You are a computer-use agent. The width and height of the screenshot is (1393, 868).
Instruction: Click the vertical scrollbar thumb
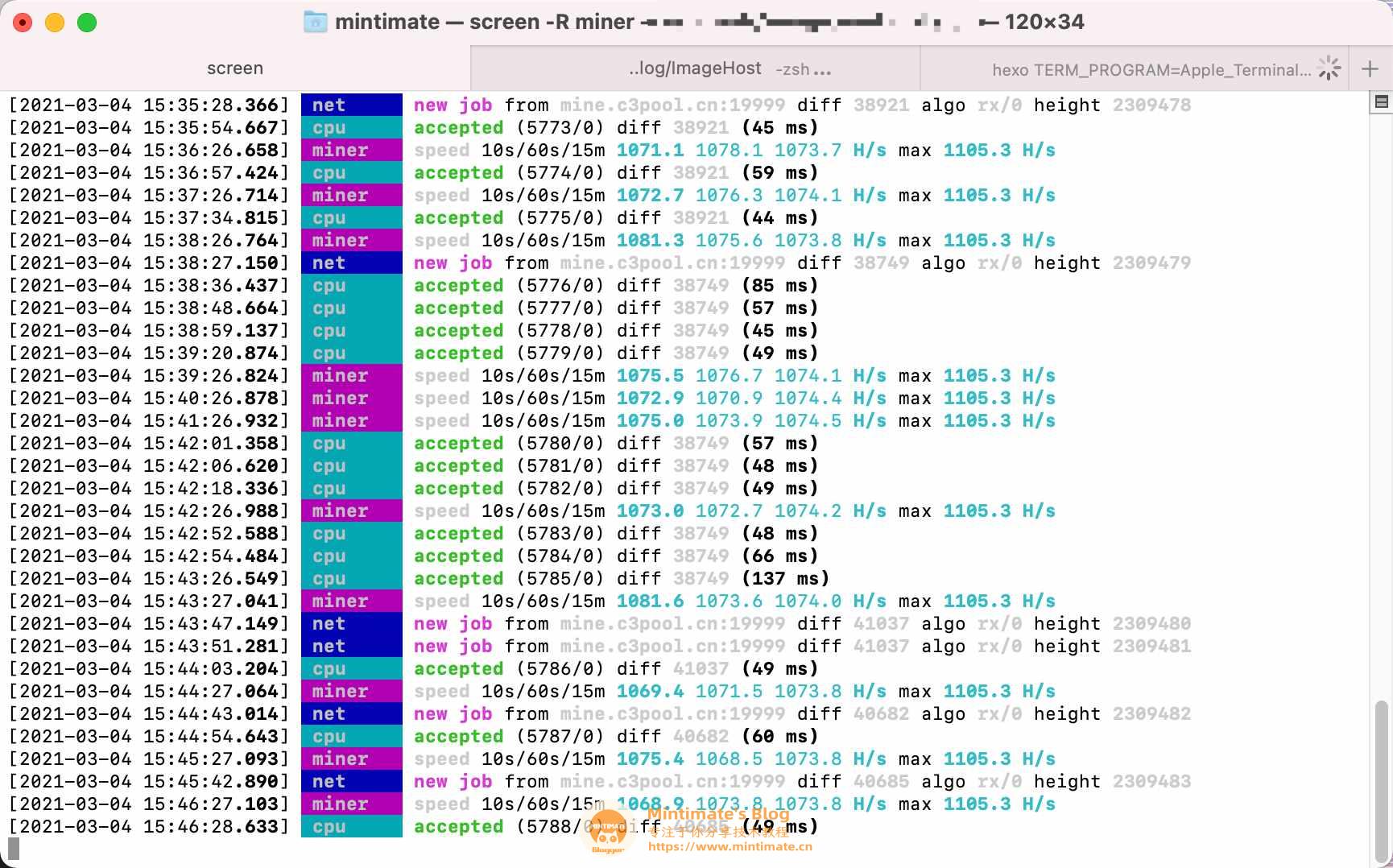coord(1381,779)
